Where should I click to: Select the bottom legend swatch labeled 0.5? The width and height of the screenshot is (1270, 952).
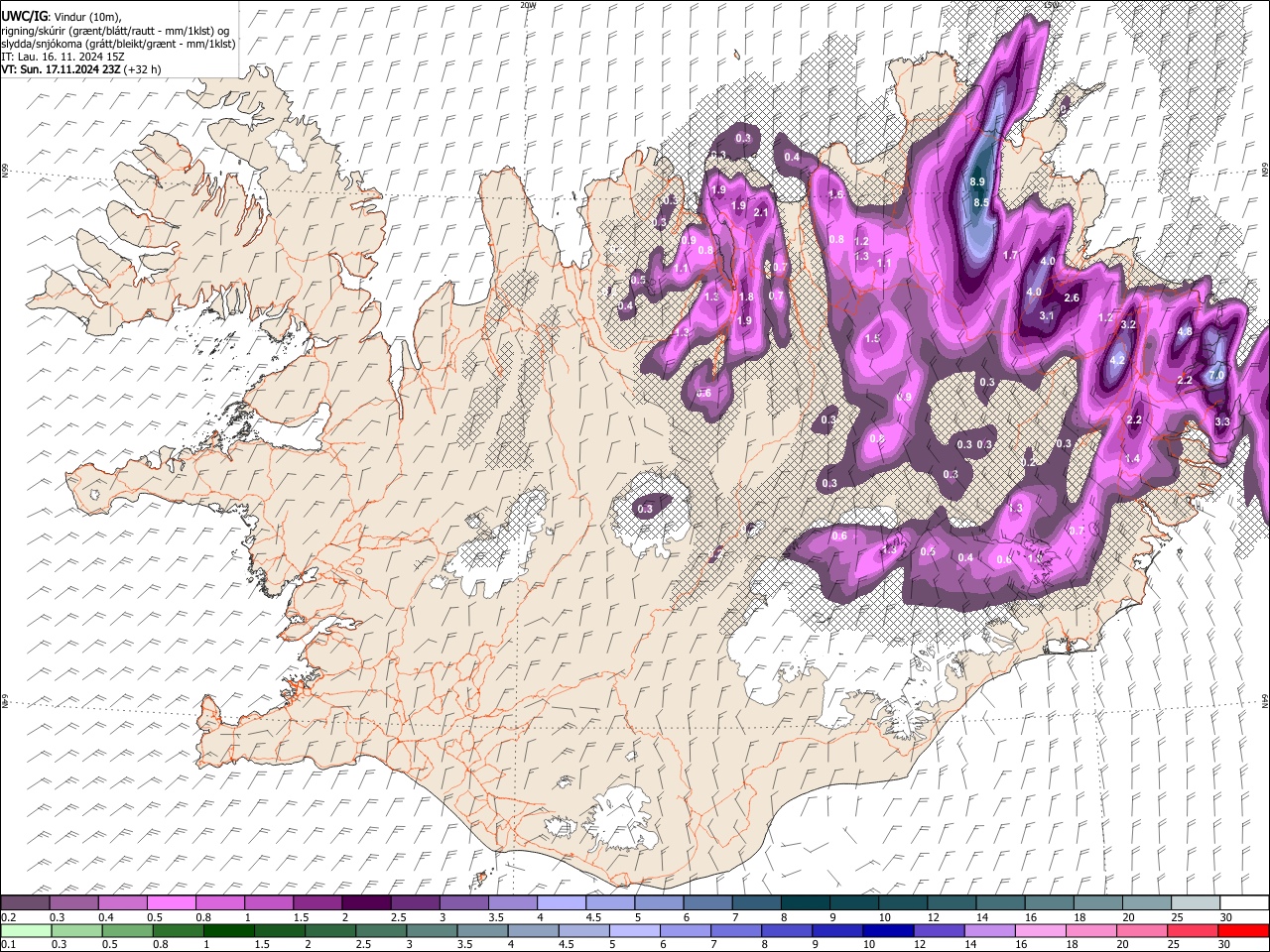(x=127, y=930)
